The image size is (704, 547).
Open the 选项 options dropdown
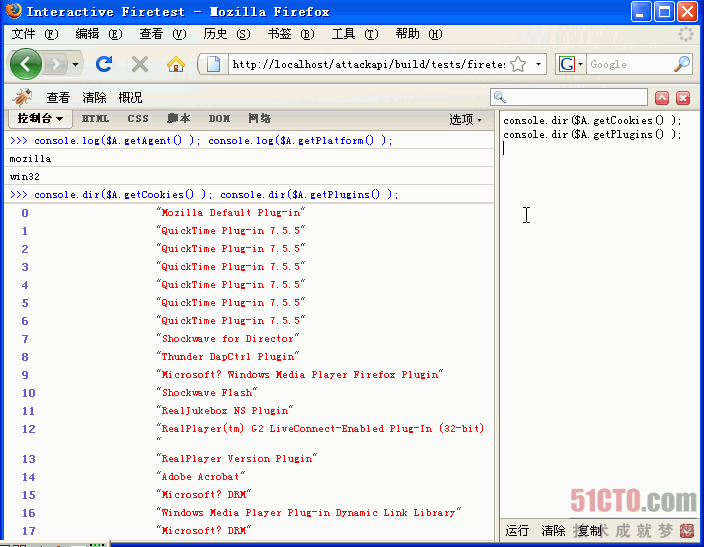point(466,119)
